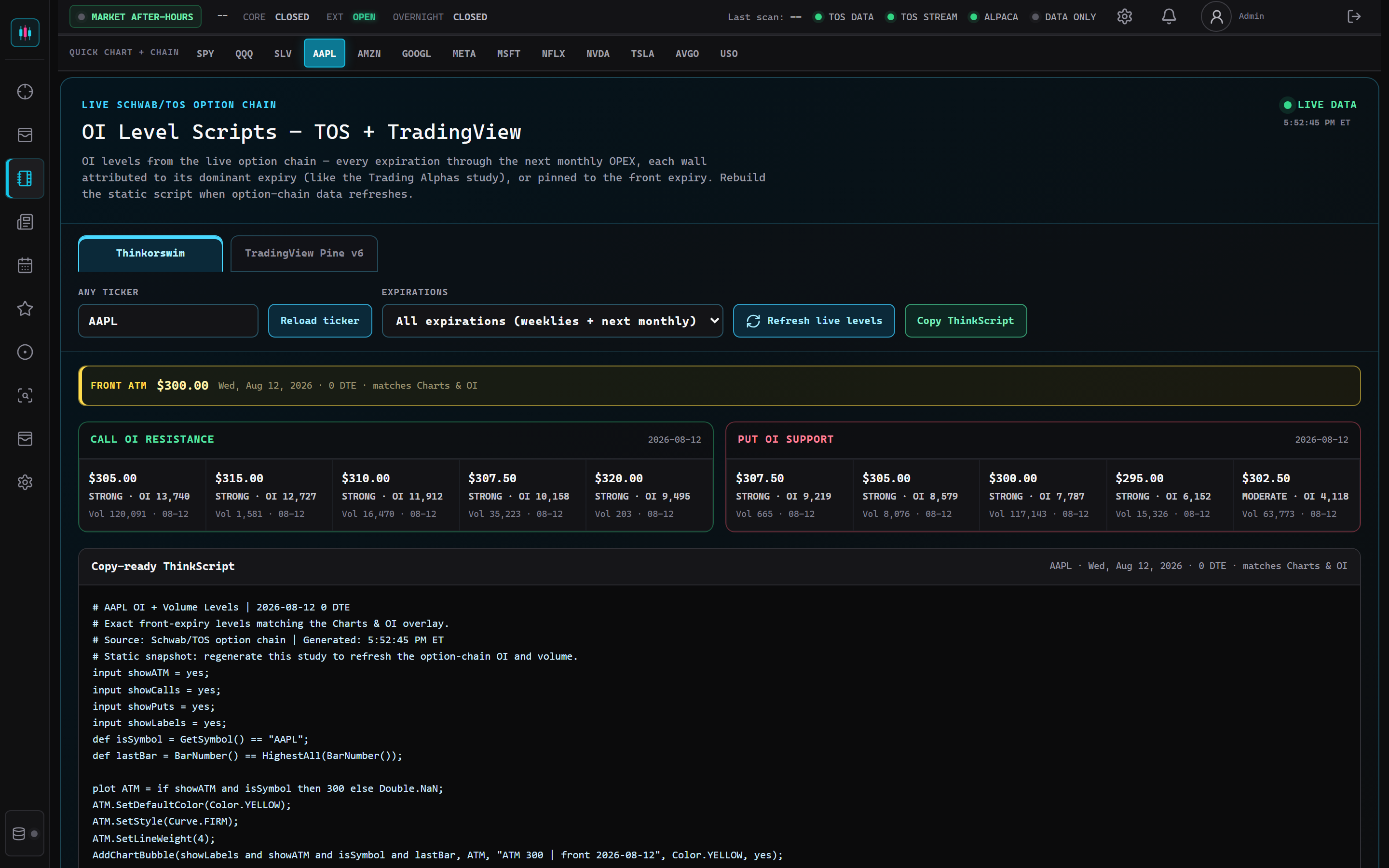1389x868 pixels.
Task: Open the upper inbox sidebar icon
Action: click(25, 135)
